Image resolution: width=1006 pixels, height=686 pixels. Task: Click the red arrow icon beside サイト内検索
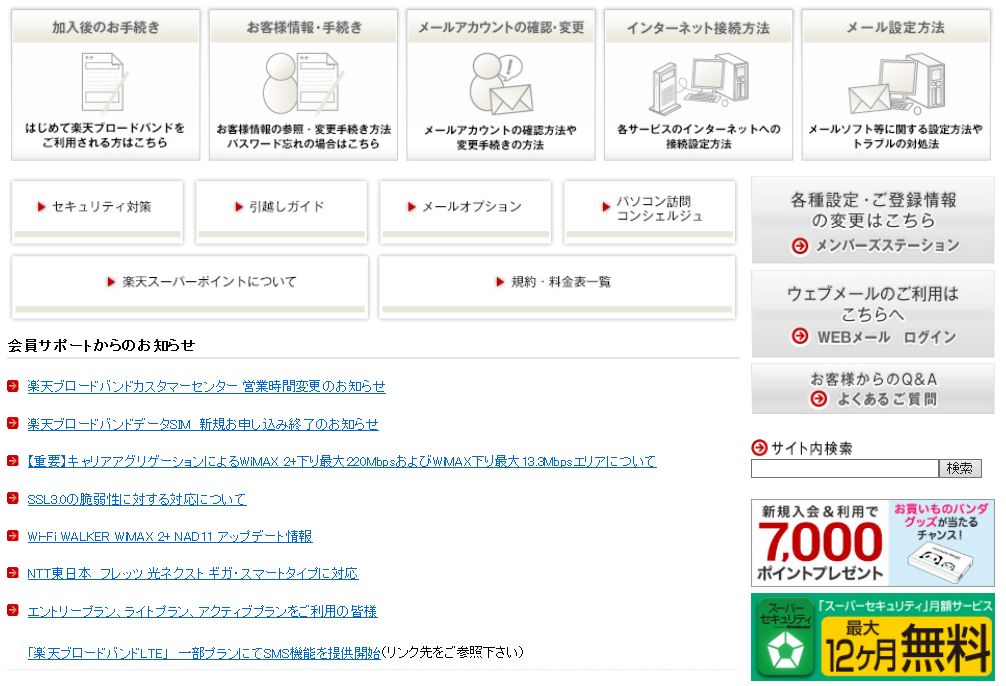pos(759,447)
